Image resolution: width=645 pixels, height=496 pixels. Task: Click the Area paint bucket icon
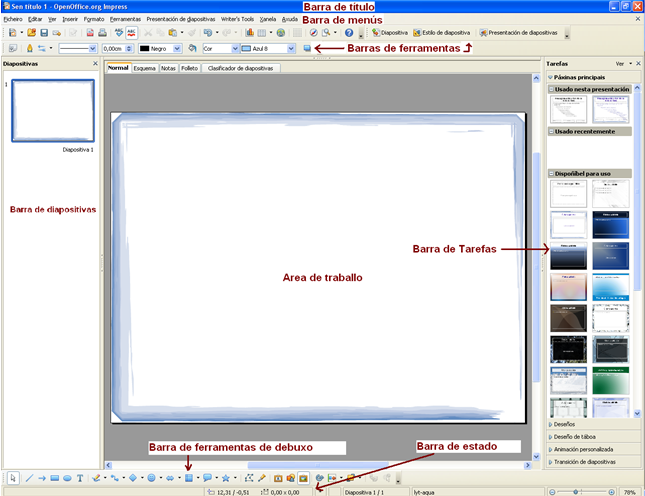192,49
